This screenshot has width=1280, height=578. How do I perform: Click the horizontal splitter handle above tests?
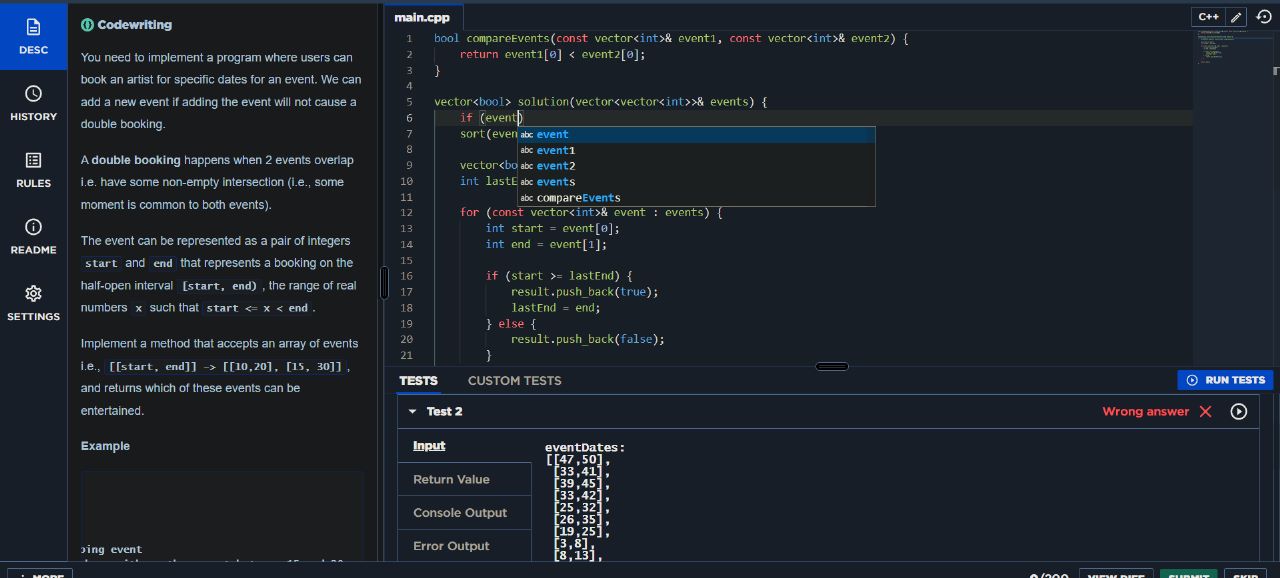(x=832, y=366)
